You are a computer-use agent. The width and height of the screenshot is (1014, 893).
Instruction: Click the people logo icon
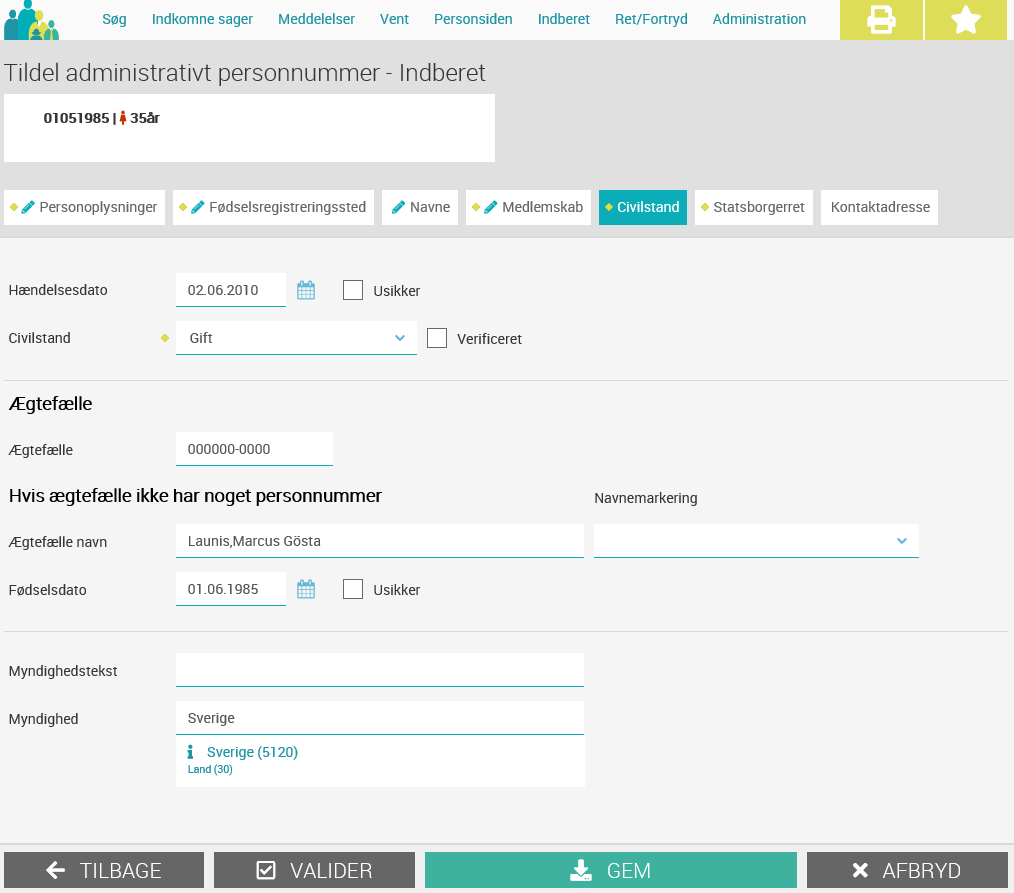point(31,20)
